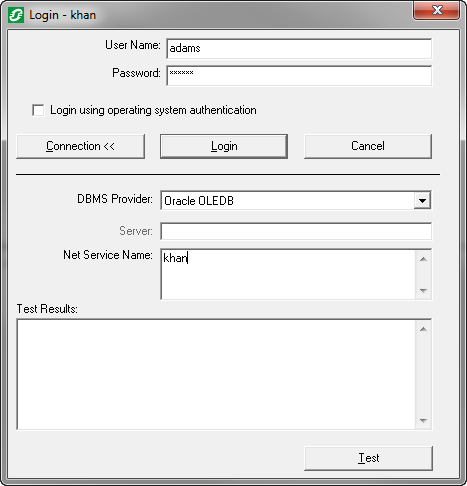Click the green app icon in title bar
Screen dimensions: 467x486
[x=16, y=15]
